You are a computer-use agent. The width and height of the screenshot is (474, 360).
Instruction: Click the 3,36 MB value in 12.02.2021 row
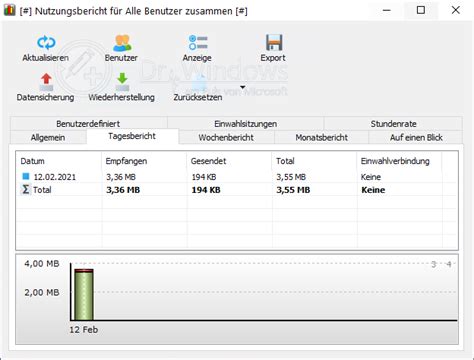coord(121,177)
